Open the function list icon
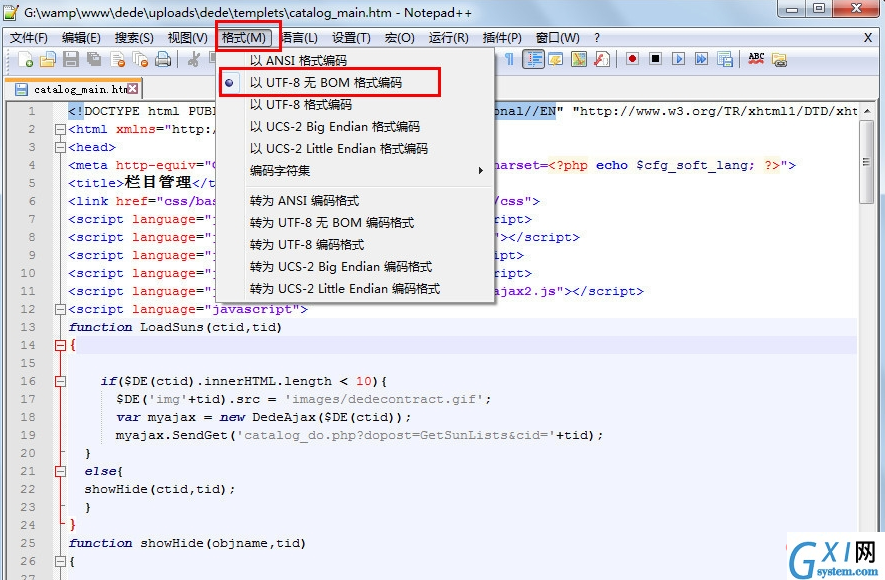The width and height of the screenshot is (885, 580). (x=602, y=59)
